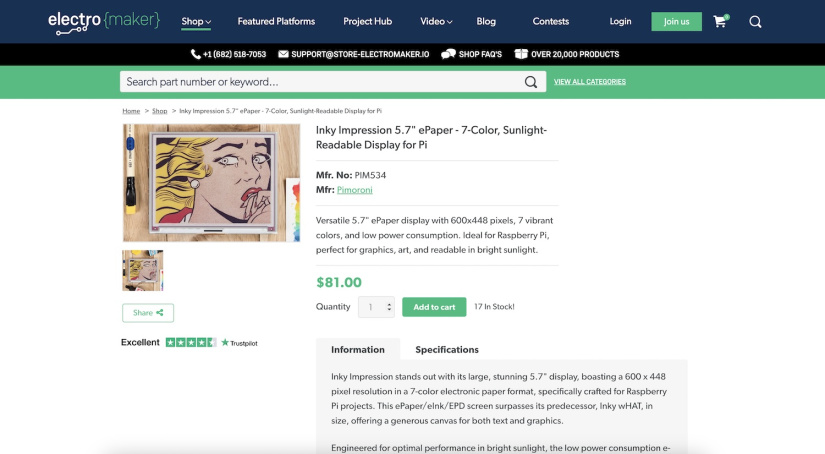825x454 pixels.
Task: Click the part number search field
Action: point(320,82)
